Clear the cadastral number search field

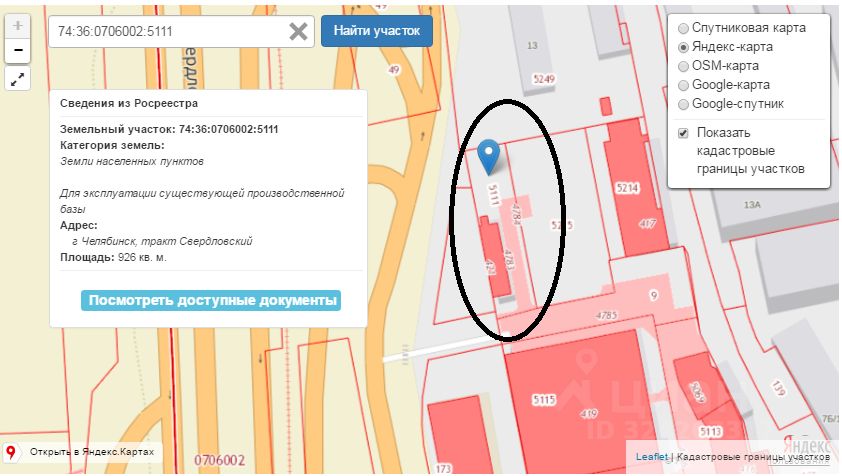coord(298,31)
